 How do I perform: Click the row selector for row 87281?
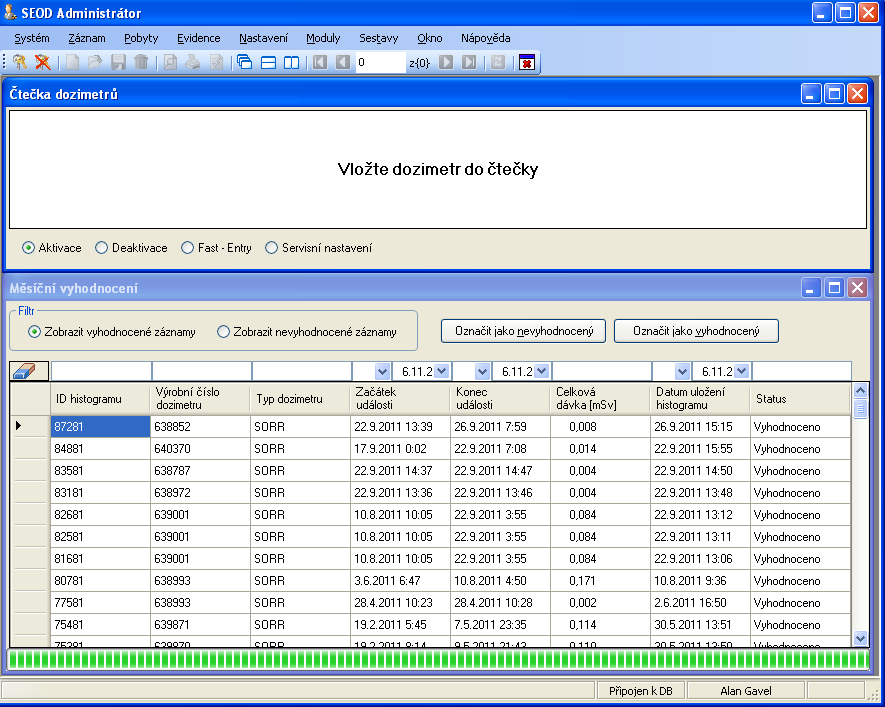click(30, 426)
